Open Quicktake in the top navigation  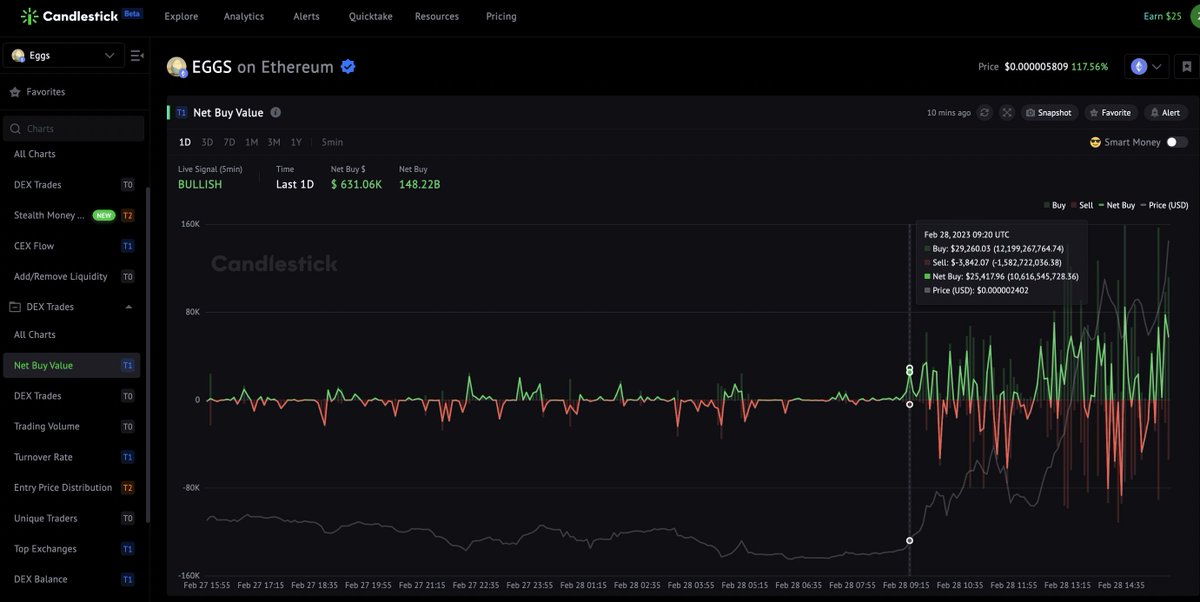370,16
